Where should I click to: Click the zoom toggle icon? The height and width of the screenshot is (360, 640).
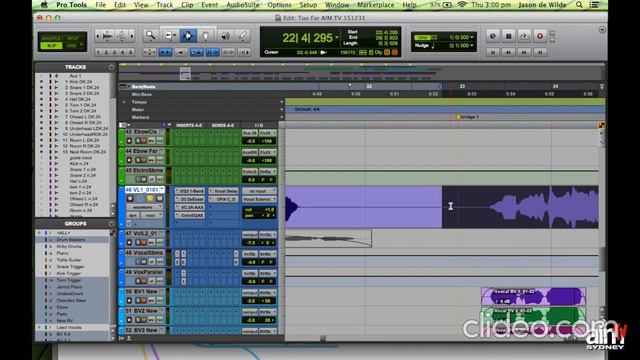[149, 52]
